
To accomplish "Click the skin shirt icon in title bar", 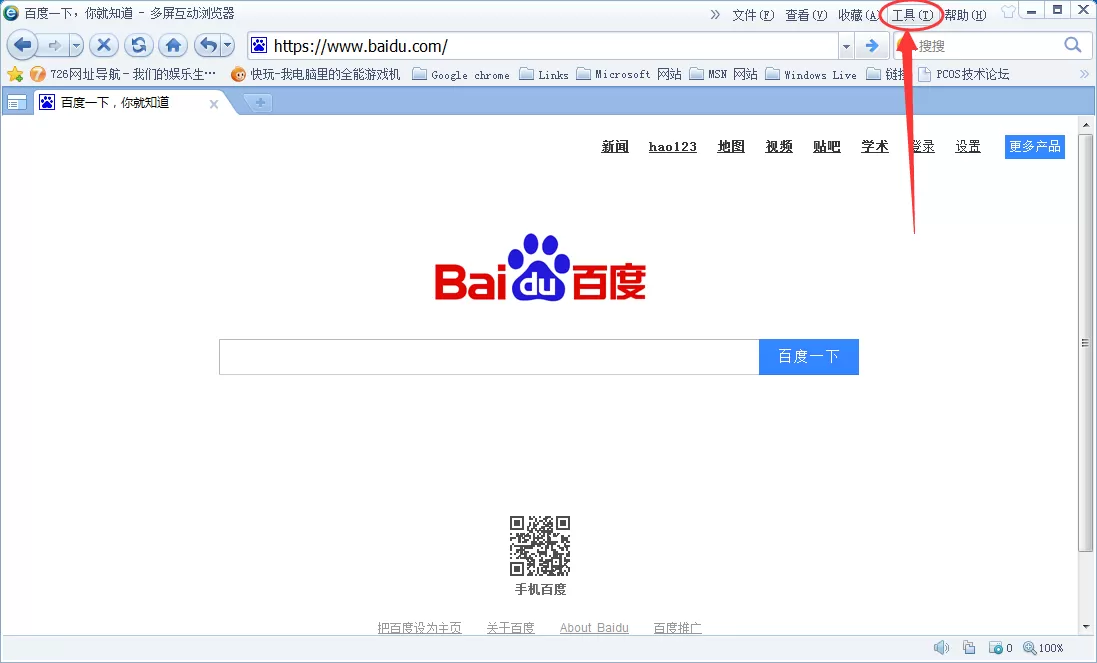I will coord(1007,12).
